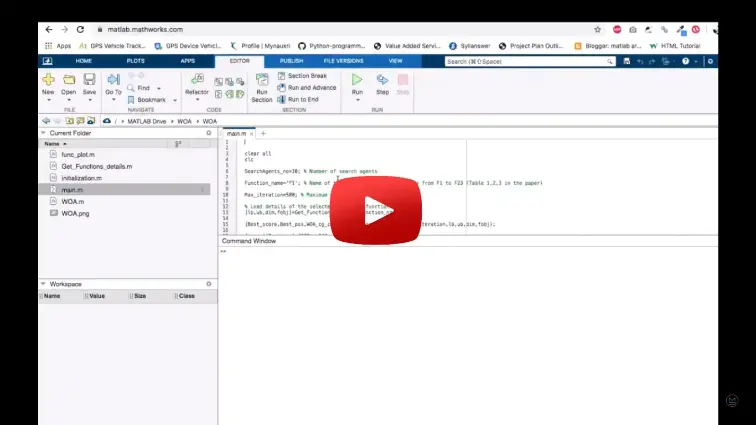Bookmark this page with the browser star icon
This screenshot has width=756, height=425.
(597, 30)
